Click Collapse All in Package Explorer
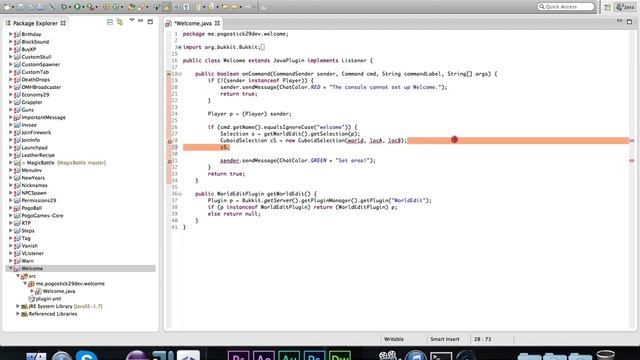This screenshot has height=360, width=640. tap(110, 22)
